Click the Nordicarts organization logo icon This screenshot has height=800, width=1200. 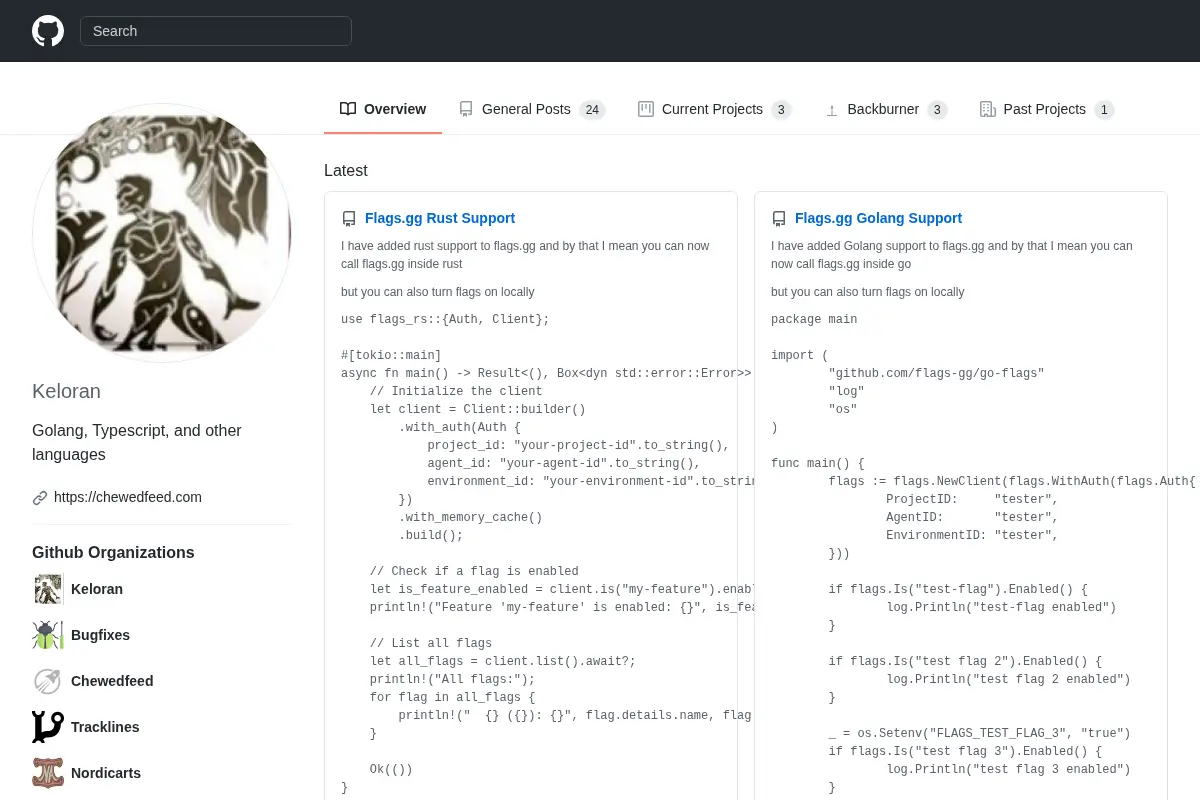[x=48, y=773]
